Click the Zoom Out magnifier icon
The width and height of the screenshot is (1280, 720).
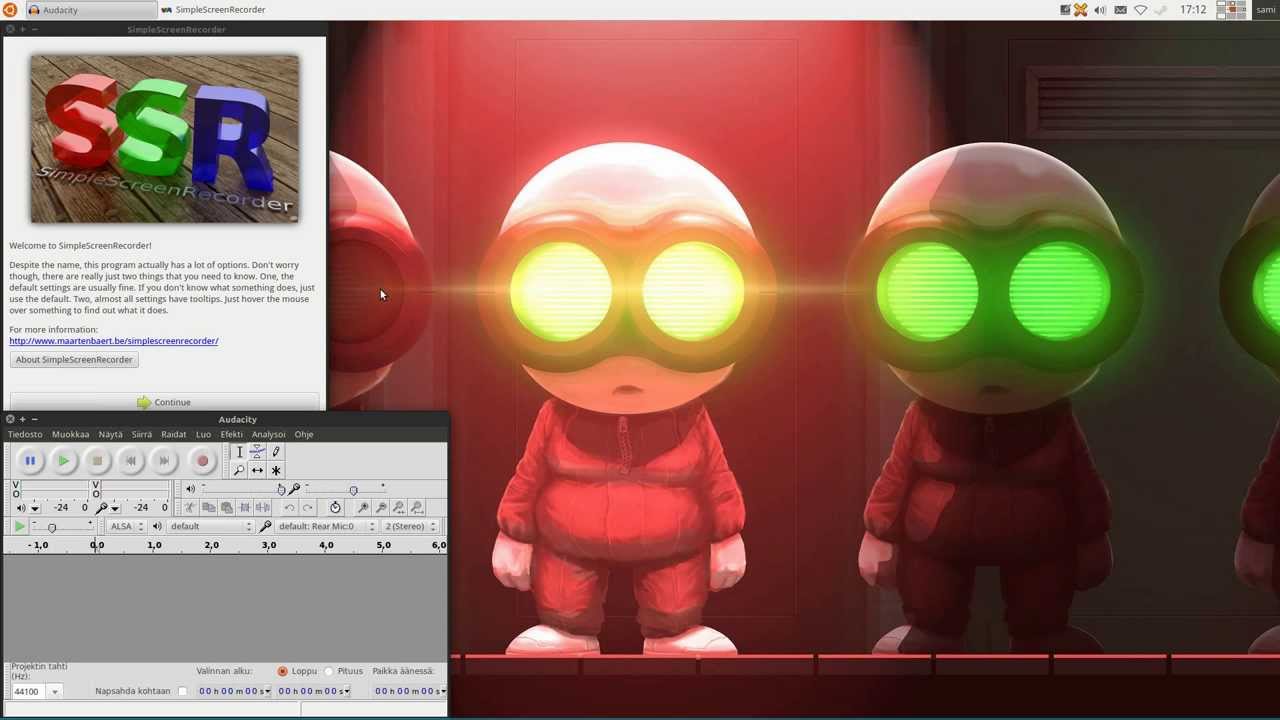(x=381, y=508)
